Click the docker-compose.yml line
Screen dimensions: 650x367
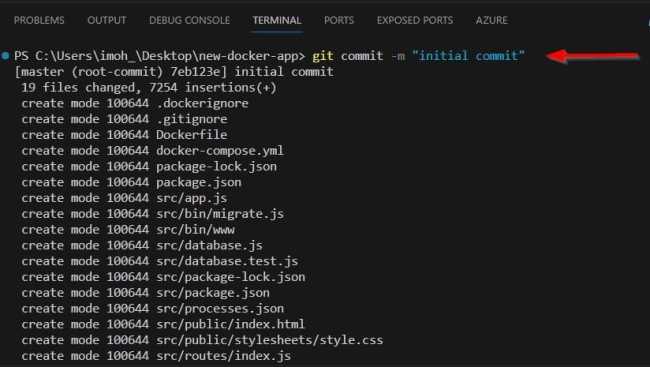(x=153, y=151)
